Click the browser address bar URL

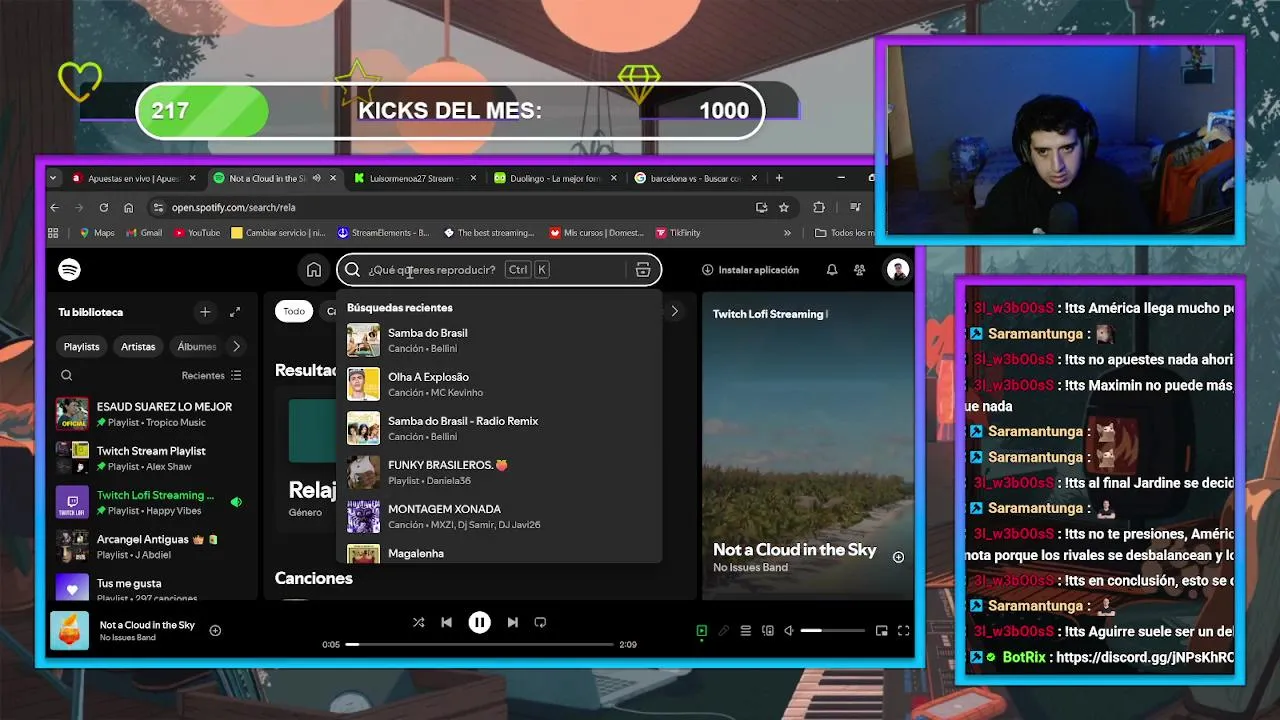[233, 208]
